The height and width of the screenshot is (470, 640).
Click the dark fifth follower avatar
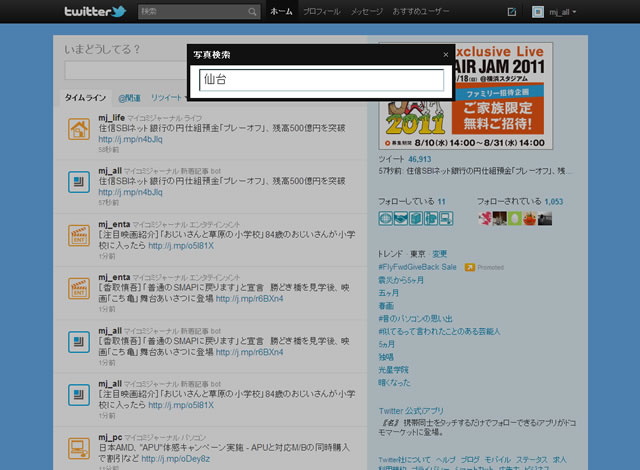pos(545,218)
